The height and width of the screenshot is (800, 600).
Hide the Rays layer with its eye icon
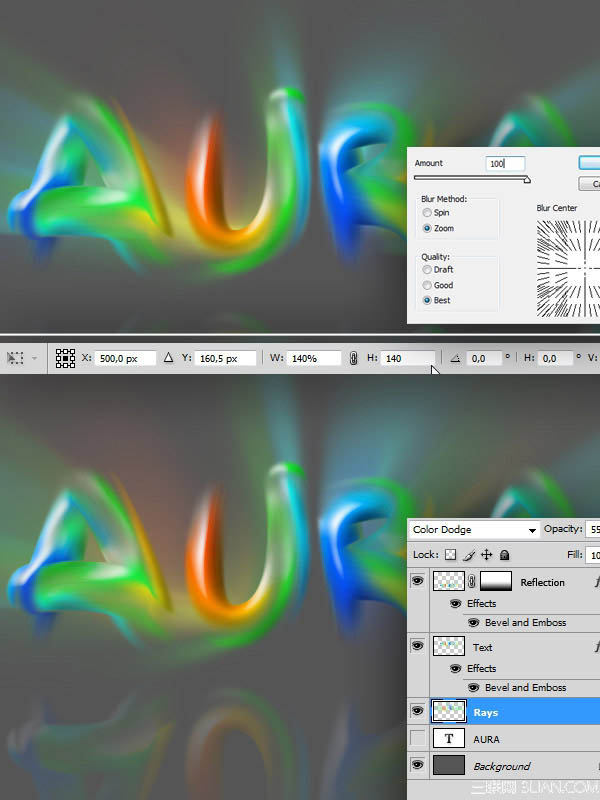click(418, 710)
